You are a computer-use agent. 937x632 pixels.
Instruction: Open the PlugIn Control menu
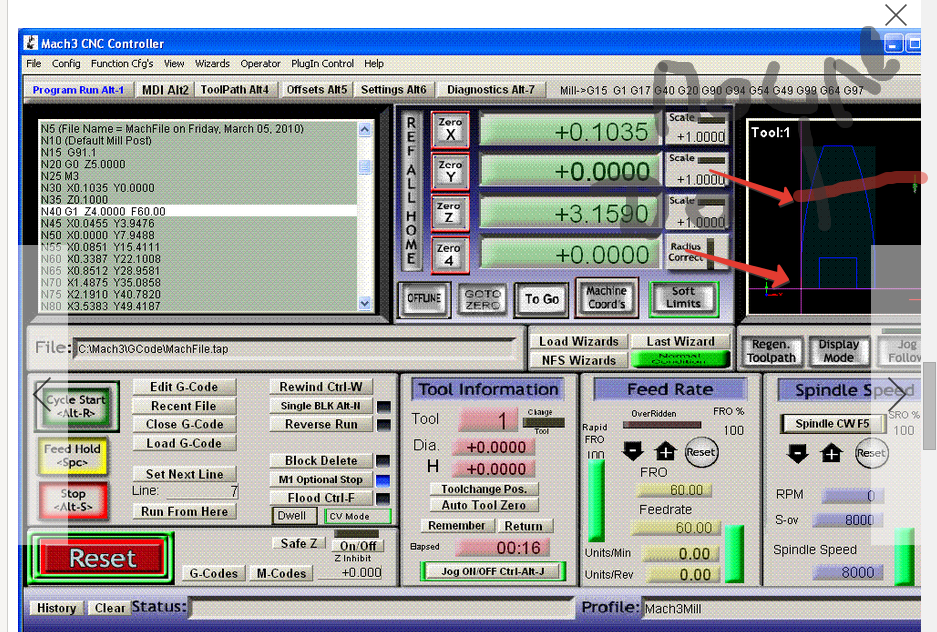(322, 63)
